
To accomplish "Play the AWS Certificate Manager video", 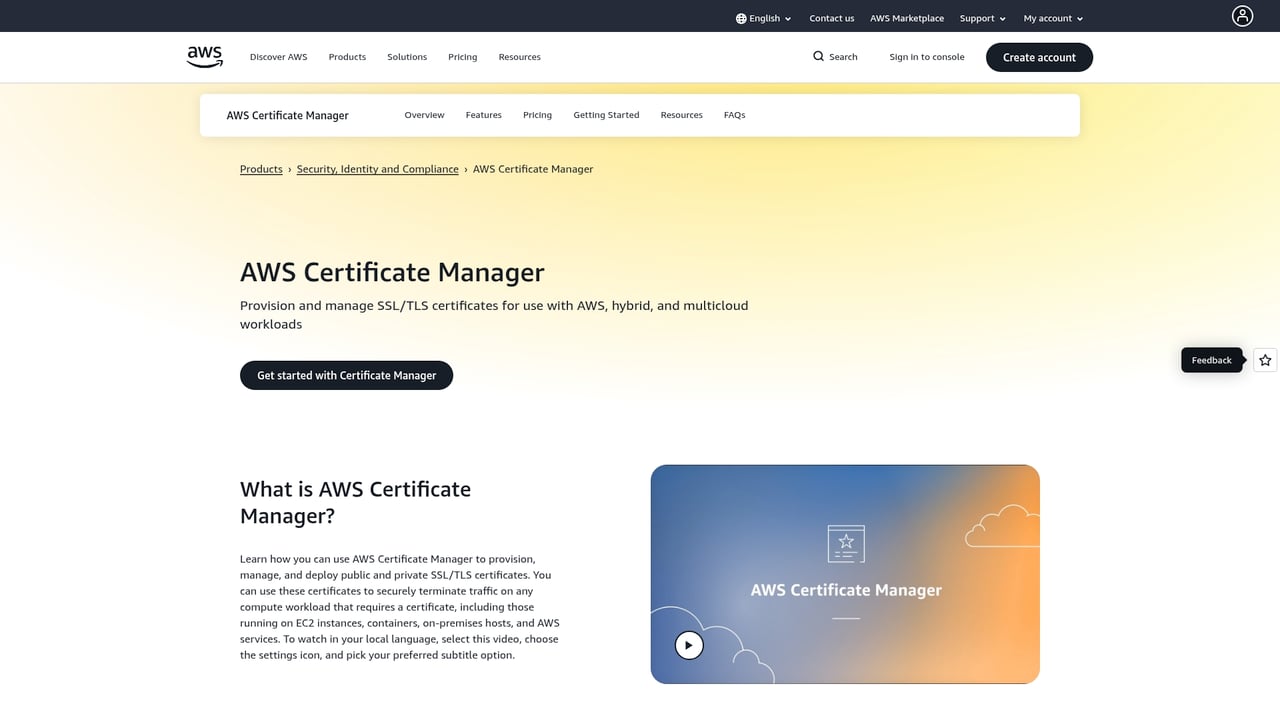I will [689, 645].
